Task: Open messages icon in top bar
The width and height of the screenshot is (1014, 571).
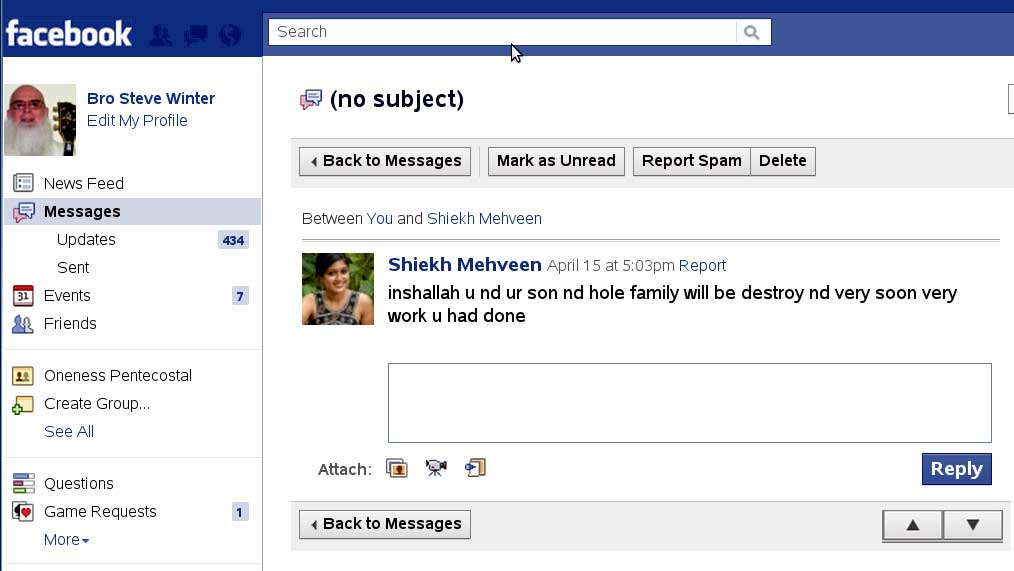Action: pyautogui.click(x=195, y=35)
